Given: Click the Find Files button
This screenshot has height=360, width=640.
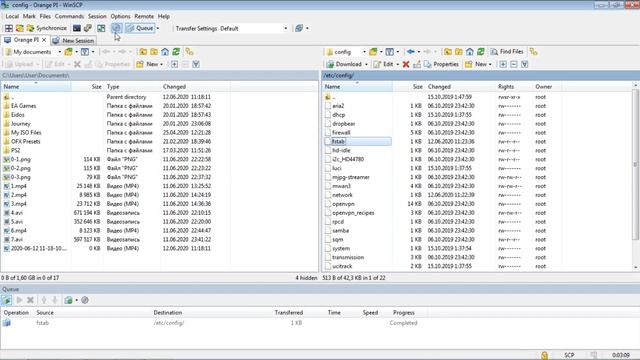Looking at the screenshot, I should pos(507,52).
